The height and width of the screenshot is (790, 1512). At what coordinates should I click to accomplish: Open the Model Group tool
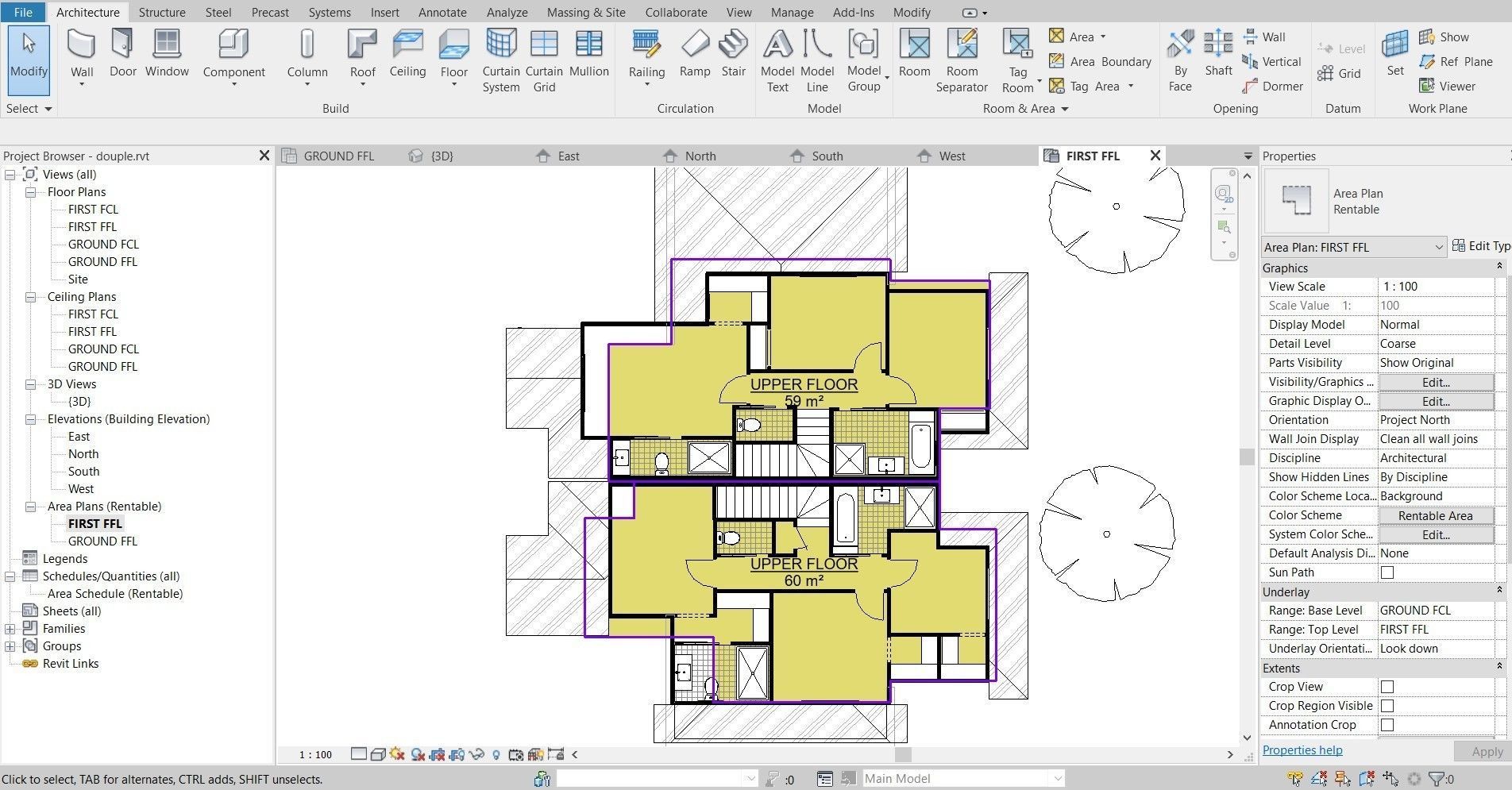point(864,61)
